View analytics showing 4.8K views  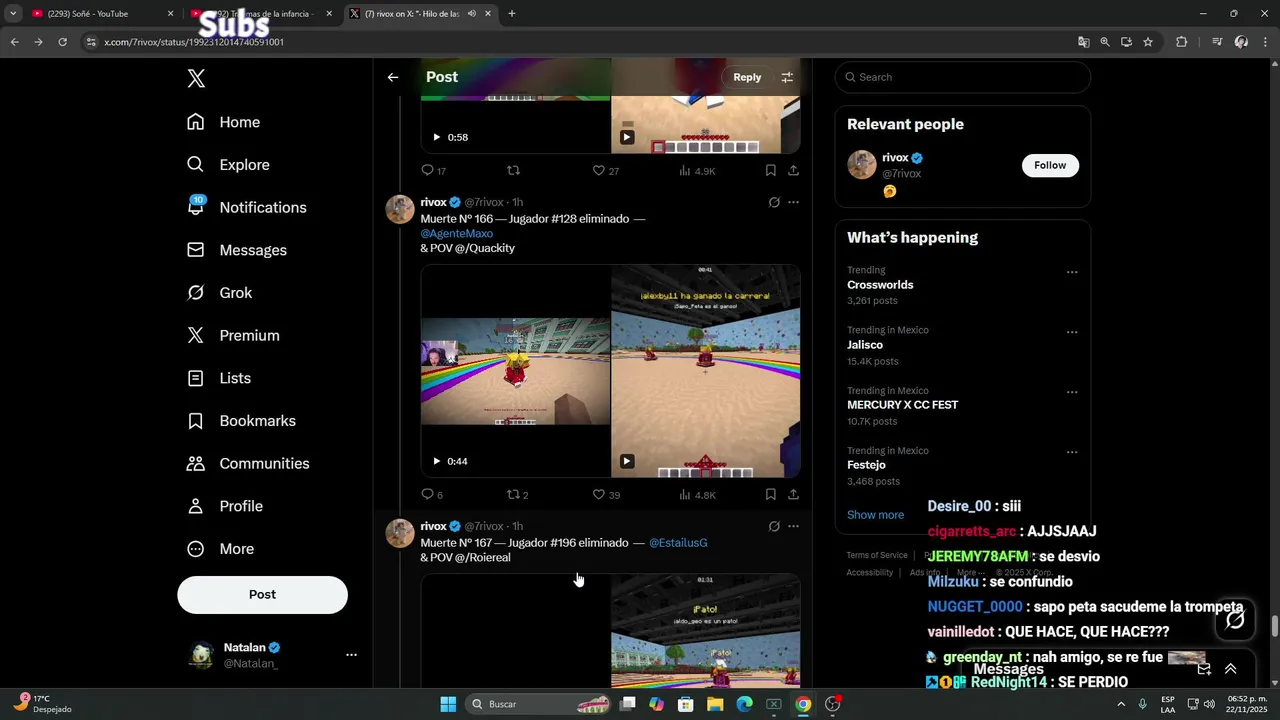coord(697,495)
